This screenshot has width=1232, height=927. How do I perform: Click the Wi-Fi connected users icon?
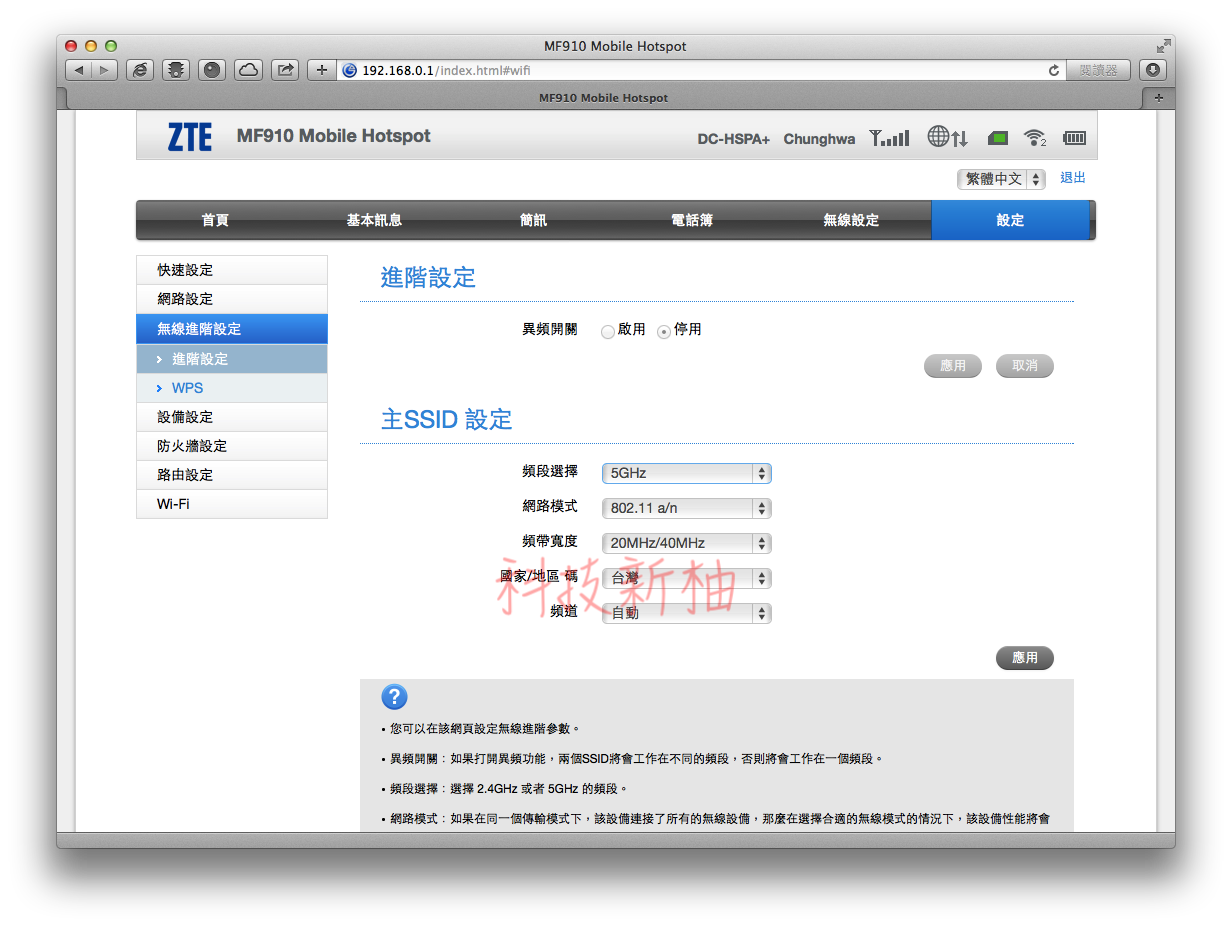click(1035, 138)
